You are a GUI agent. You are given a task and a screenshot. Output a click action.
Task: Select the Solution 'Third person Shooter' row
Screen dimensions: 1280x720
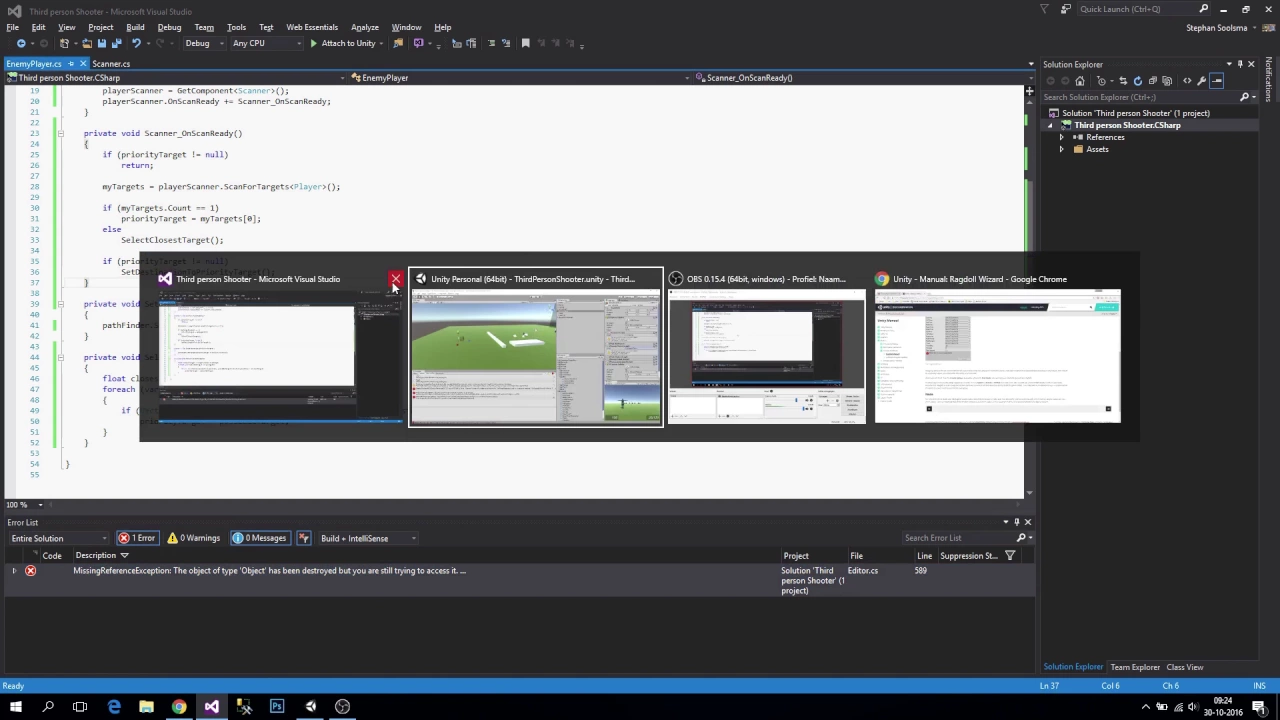pos(1135,113)
